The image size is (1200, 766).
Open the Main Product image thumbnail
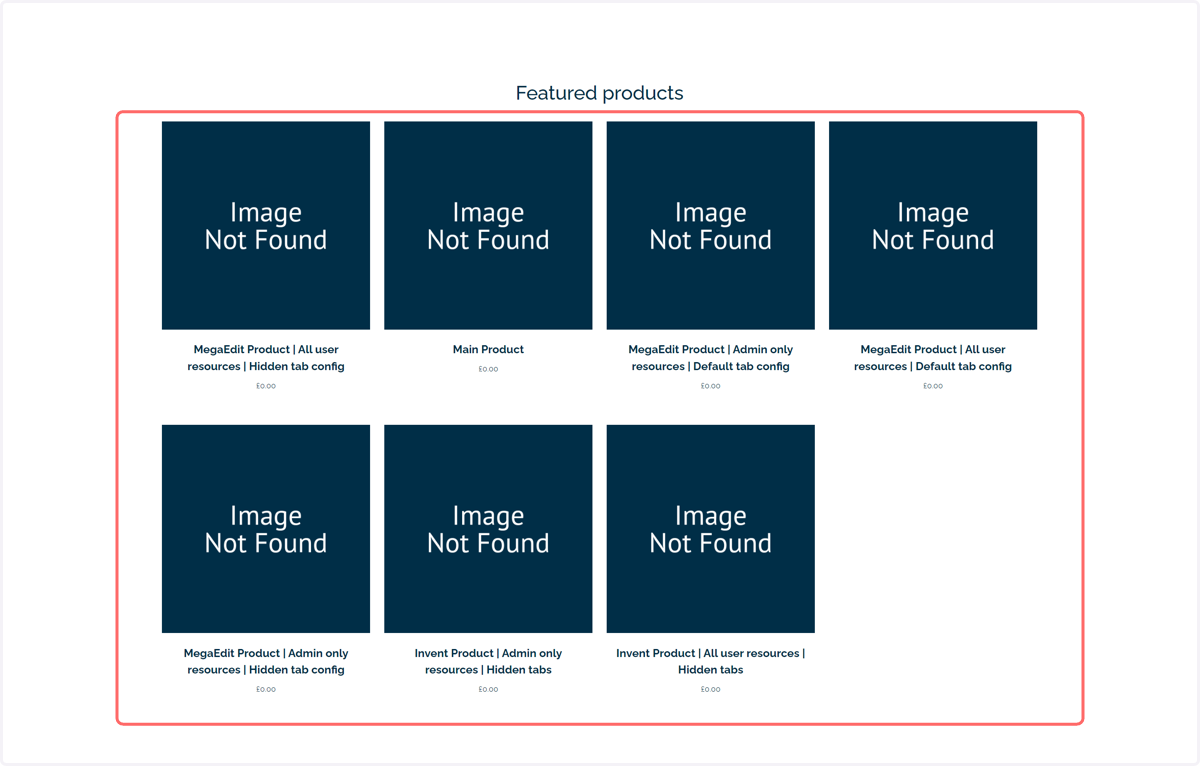pyautogui.click(x=488, y=225)
